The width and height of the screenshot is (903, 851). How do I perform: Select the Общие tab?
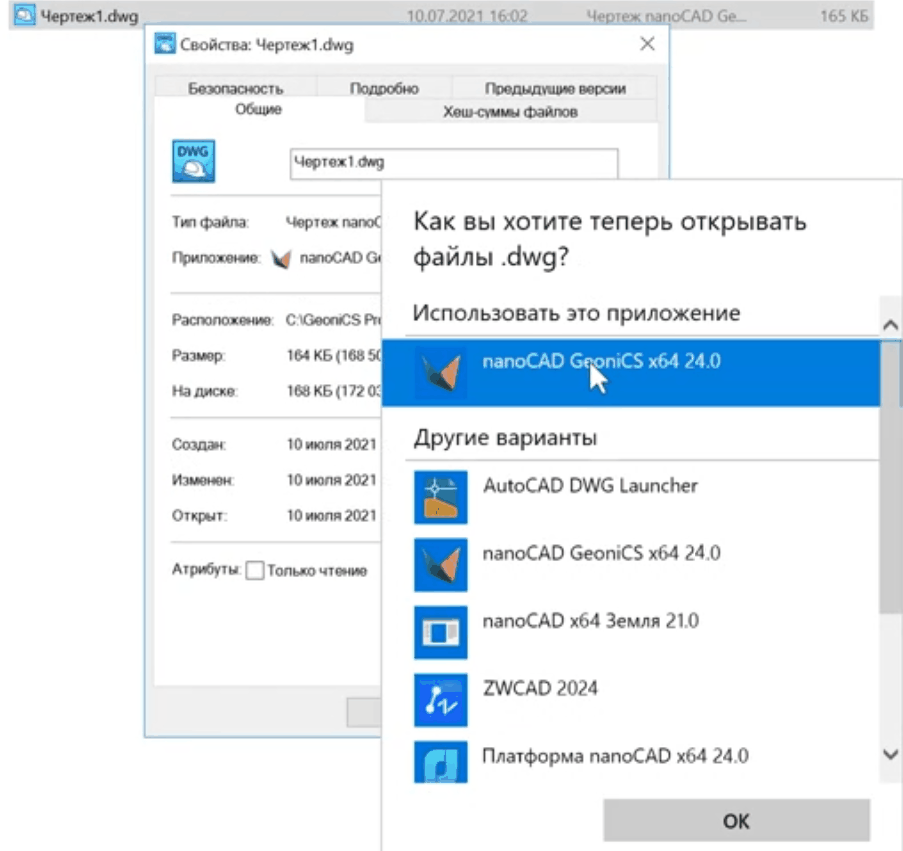point(258,110)
